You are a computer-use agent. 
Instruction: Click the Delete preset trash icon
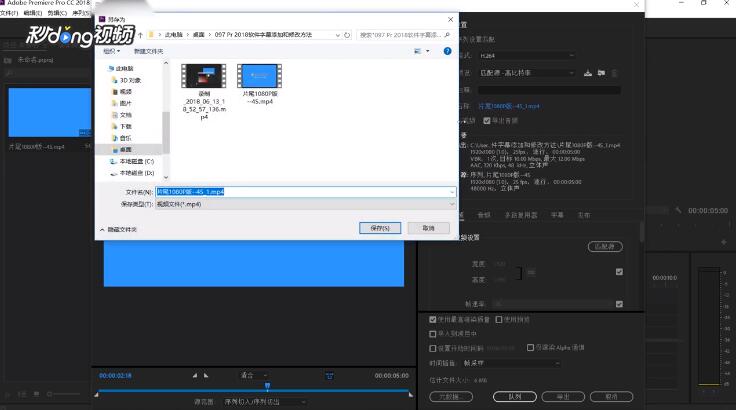tap(614, 73)
